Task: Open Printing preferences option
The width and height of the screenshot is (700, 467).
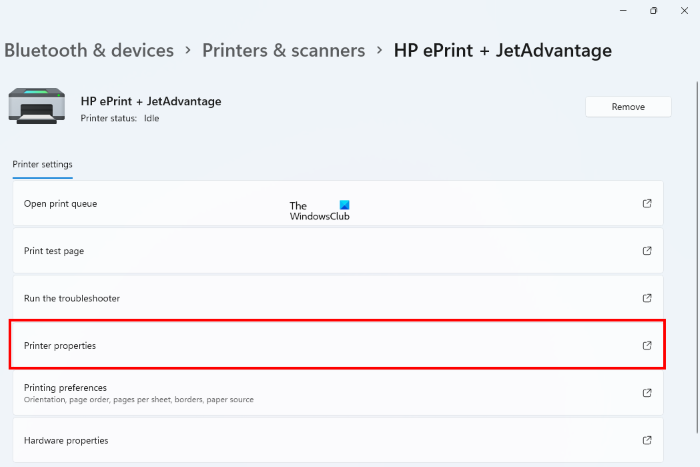Action: coord(66,387)
